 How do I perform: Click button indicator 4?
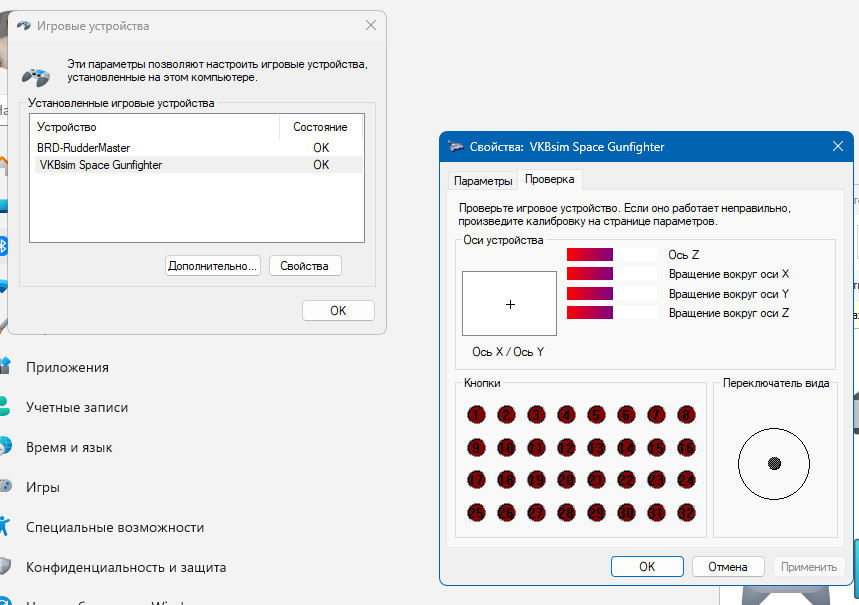pyautogui.click(x=566, y=415)
